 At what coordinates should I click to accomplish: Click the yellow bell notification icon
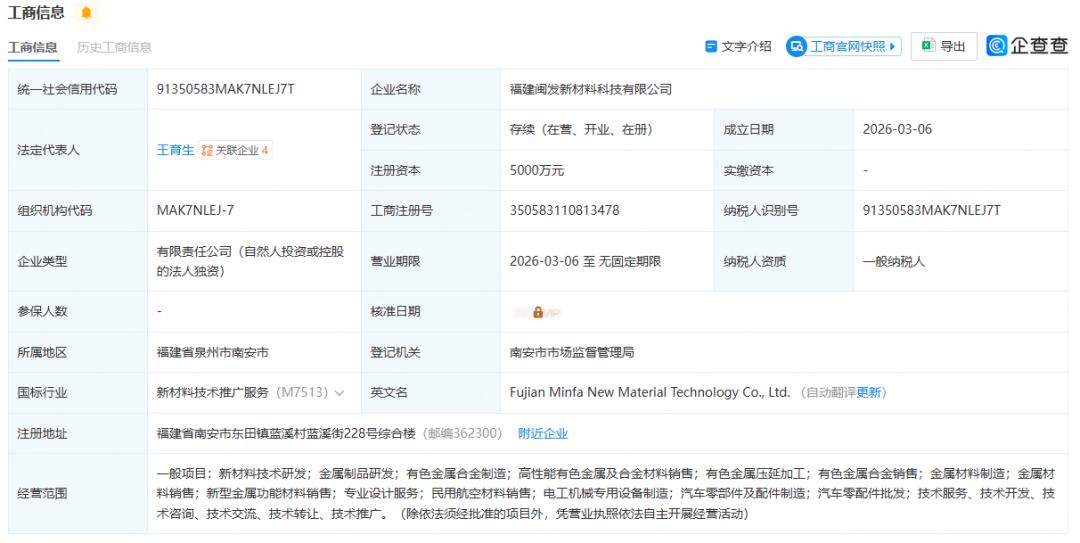86,12
